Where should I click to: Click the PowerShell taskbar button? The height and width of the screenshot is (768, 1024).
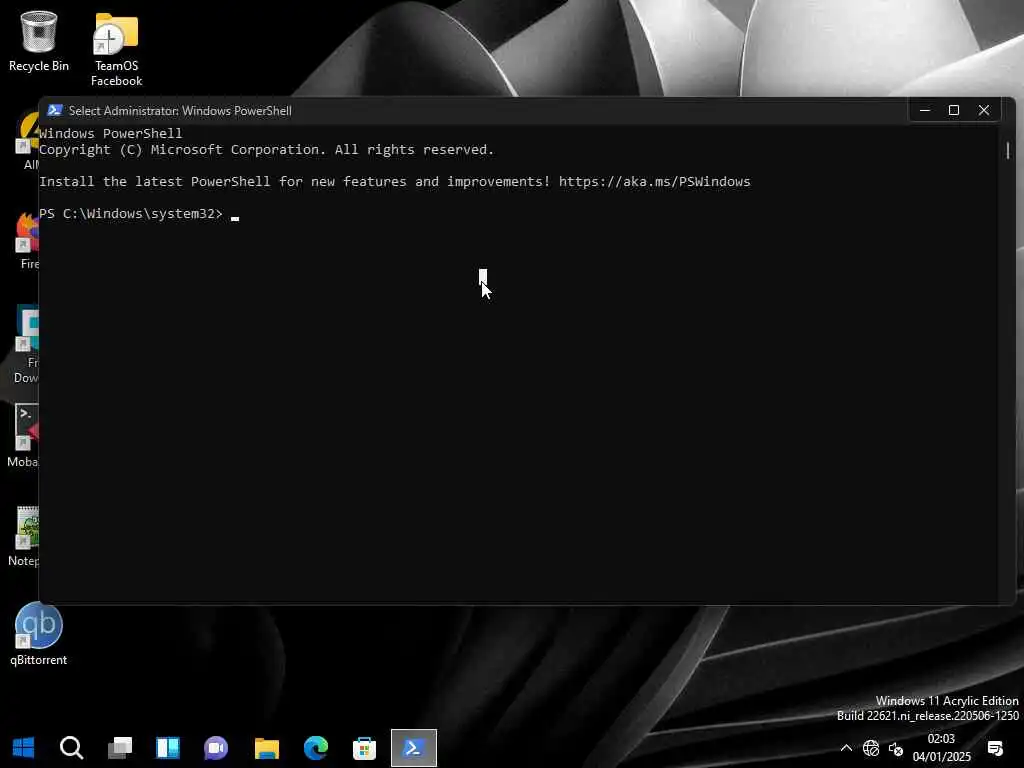point(413,748)
